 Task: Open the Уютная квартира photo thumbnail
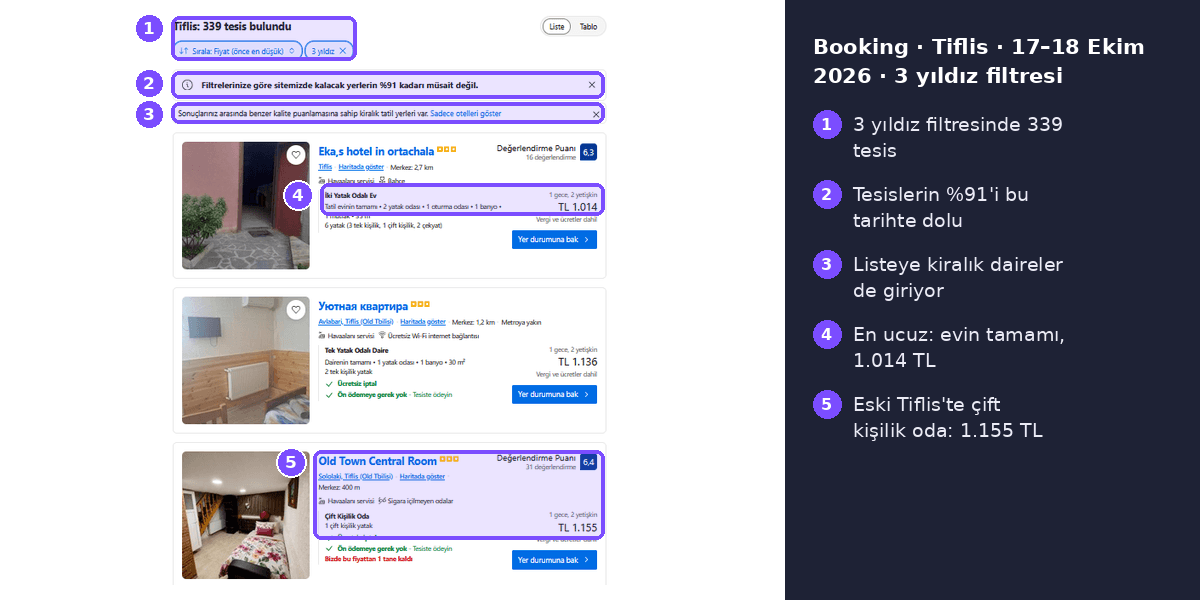[246, 360]
